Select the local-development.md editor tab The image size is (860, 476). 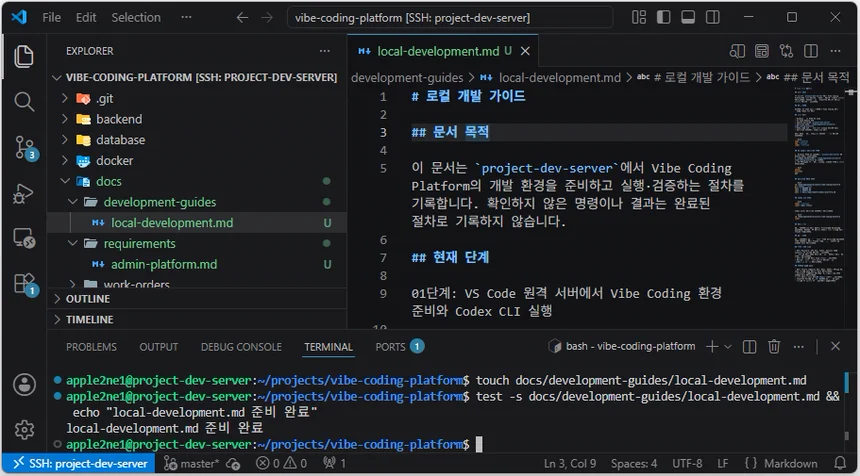click(443, 51)
